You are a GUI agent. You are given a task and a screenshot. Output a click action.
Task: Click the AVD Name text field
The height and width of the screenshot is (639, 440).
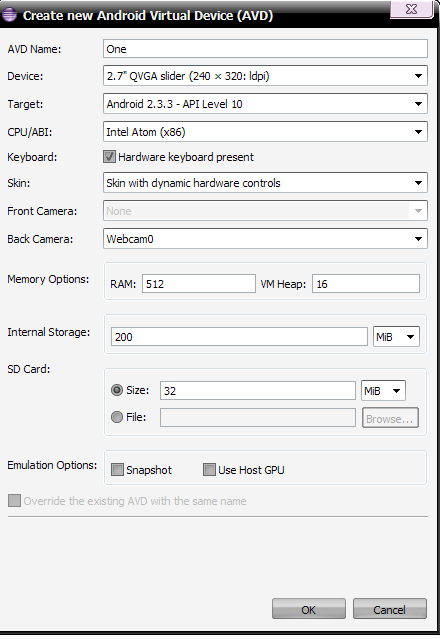point(265,49)
